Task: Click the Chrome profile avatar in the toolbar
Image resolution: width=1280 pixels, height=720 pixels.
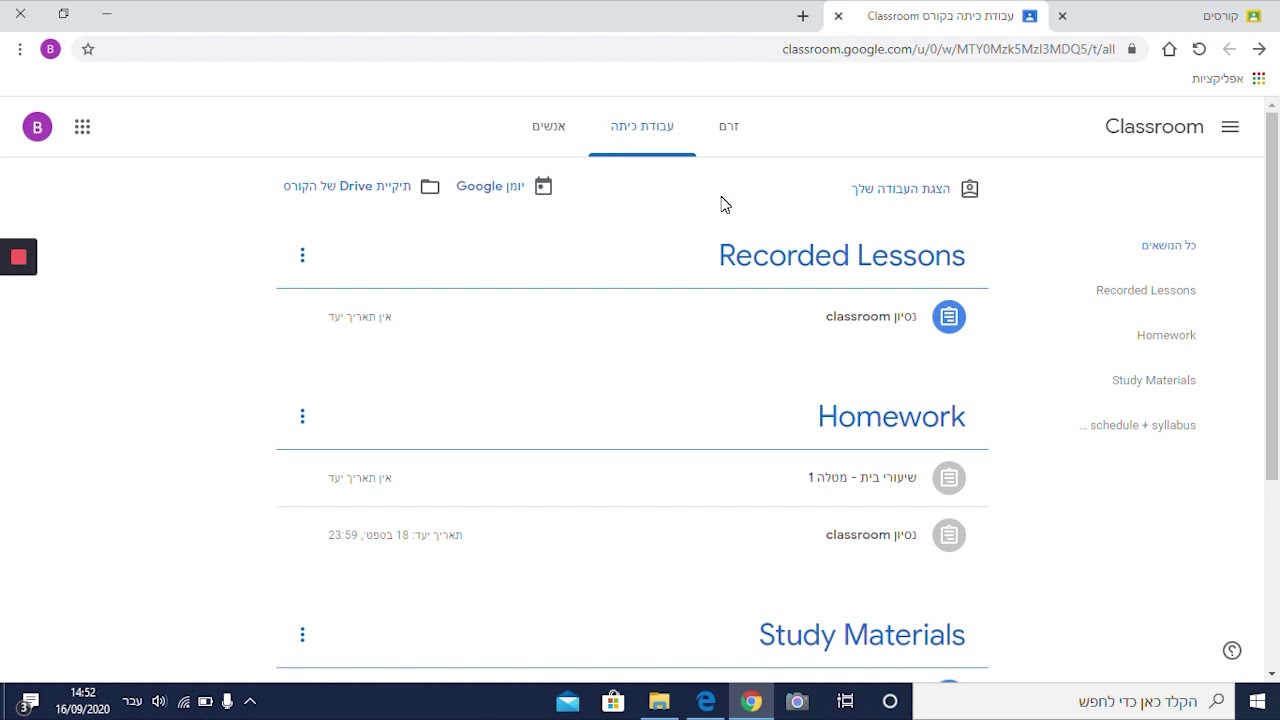Action: 50,49
